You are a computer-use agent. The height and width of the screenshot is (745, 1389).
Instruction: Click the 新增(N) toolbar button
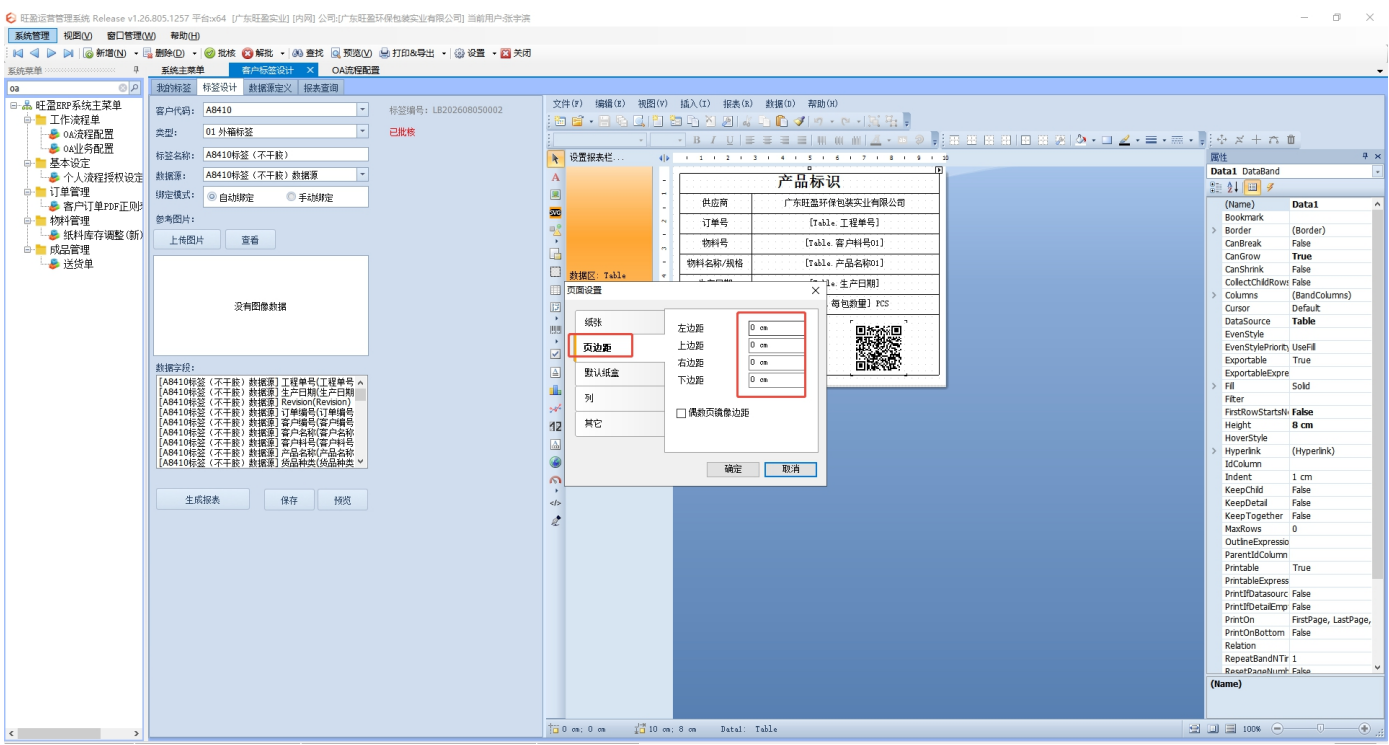[105, 53]
